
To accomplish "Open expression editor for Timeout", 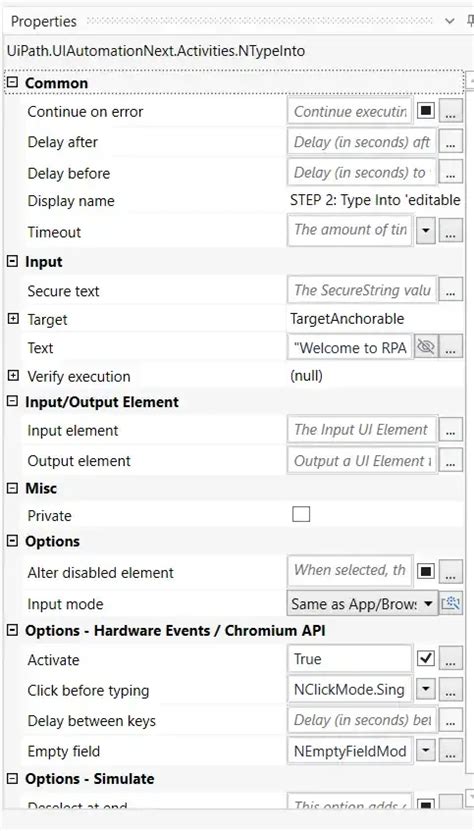I will click(x=450, y=231).
